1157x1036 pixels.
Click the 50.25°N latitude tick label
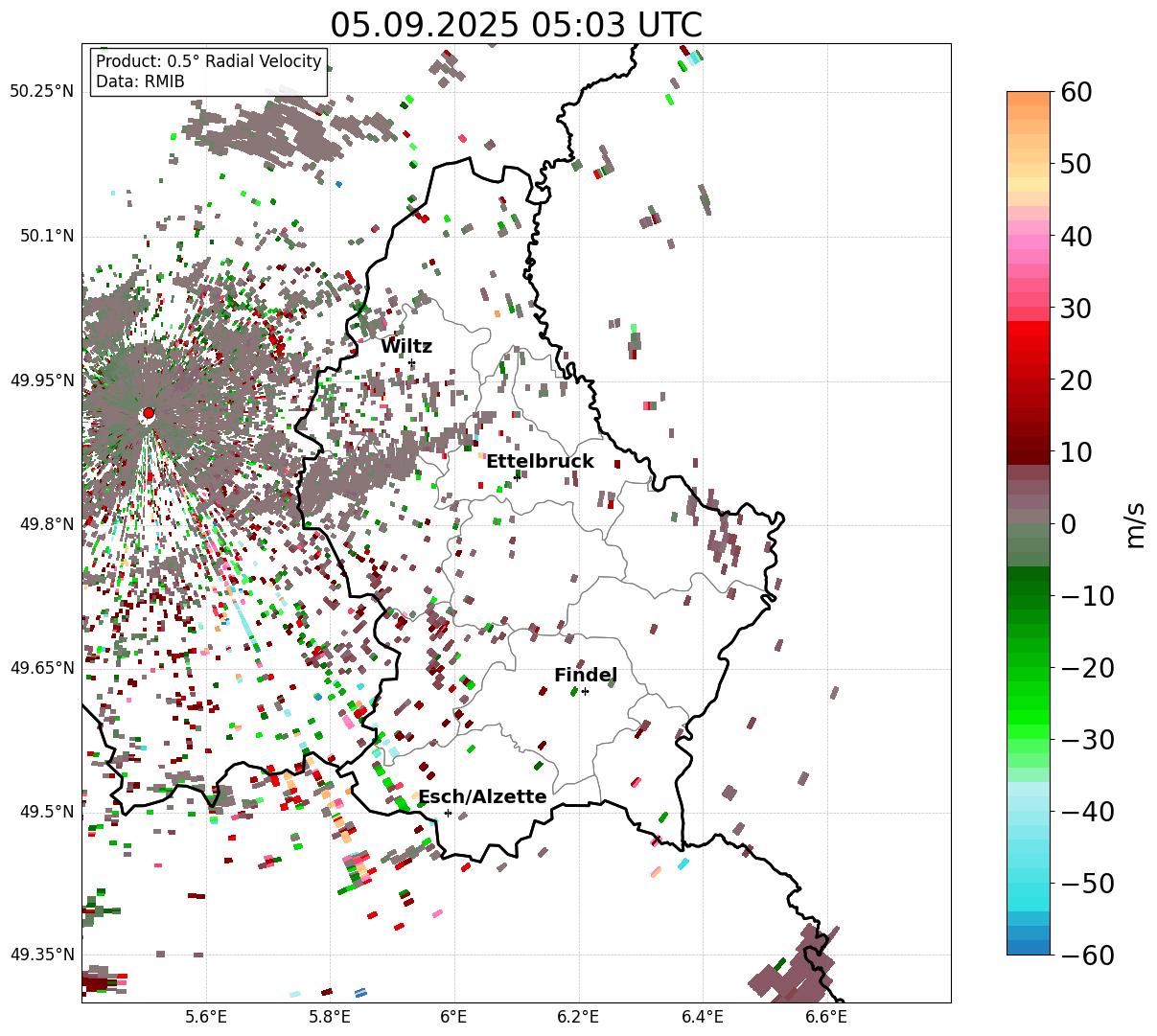[x=41, y=91]
